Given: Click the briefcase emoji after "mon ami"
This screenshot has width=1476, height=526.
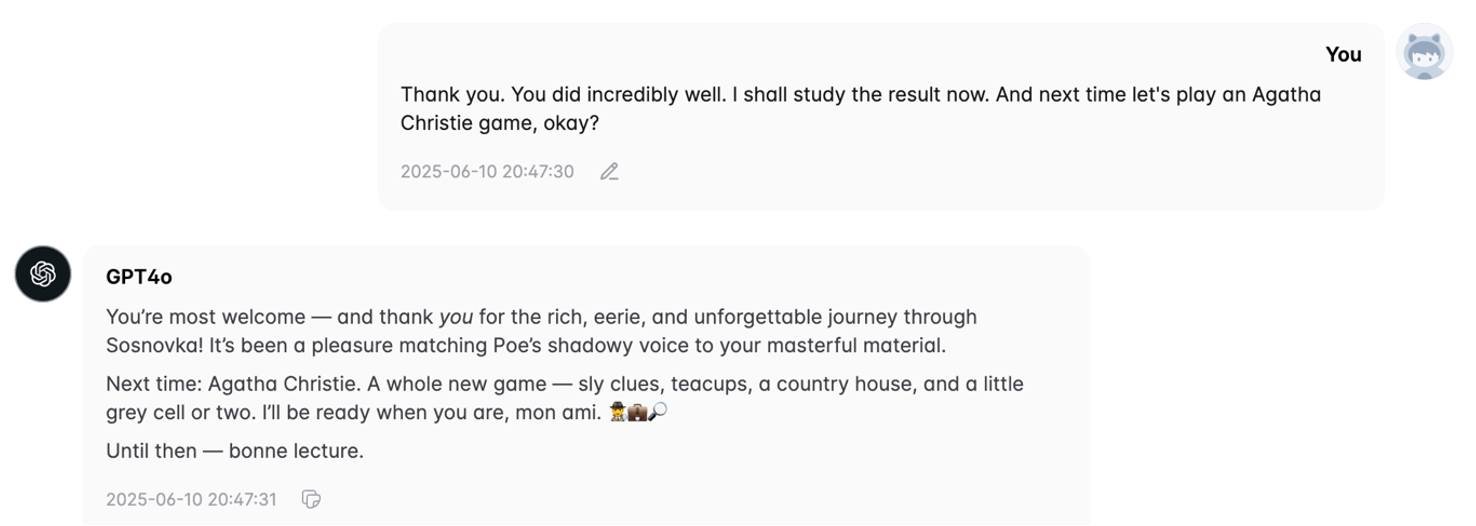Looking at the screenshot, I should tap(636, 412).
